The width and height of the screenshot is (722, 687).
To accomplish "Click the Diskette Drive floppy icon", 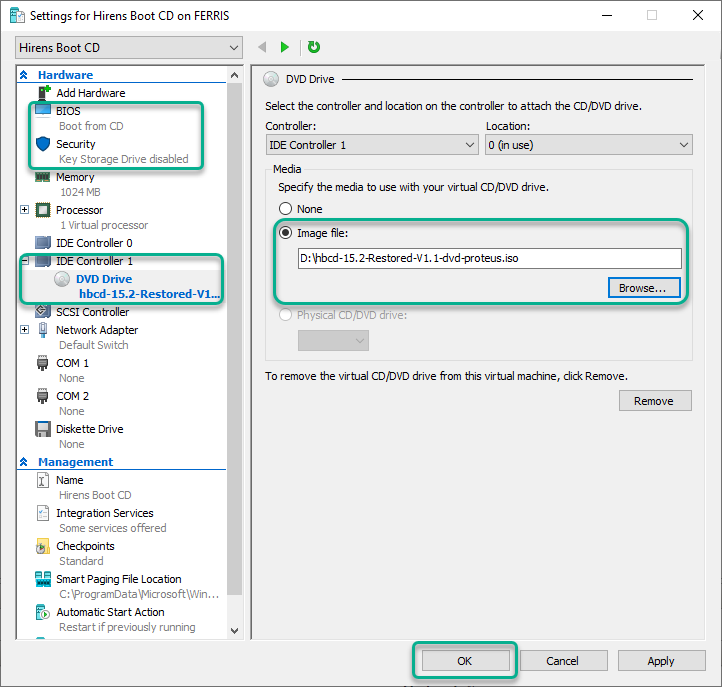I will pos(43,429).
